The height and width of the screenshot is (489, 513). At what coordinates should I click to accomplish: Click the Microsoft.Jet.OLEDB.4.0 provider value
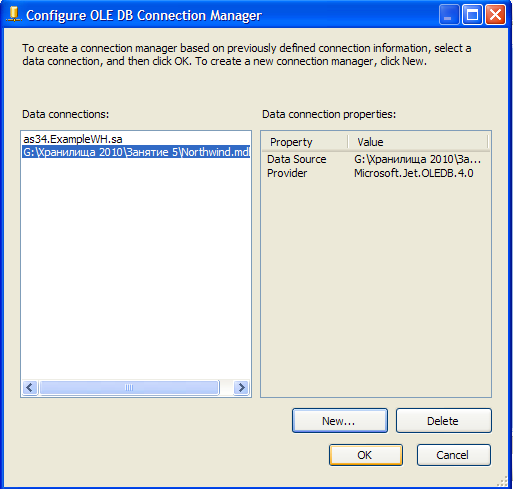(x=413, y=173)
